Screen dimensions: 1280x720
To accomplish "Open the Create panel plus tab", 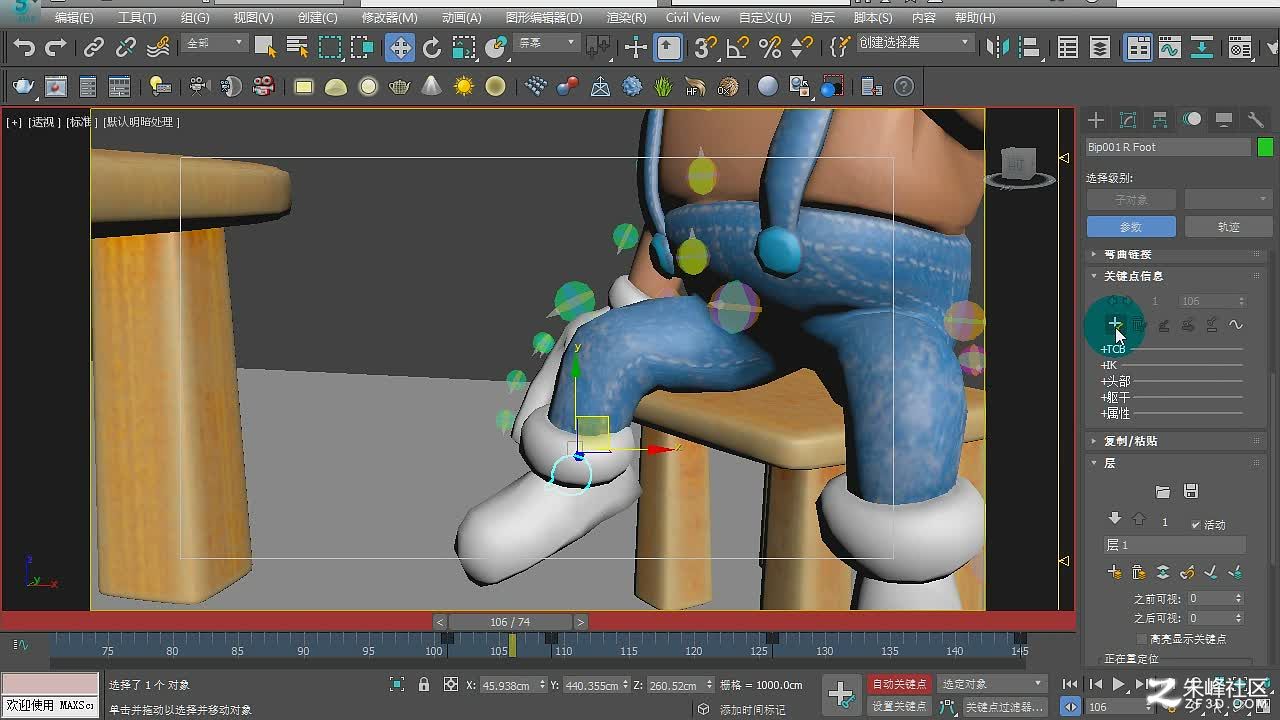I will tap(1096, 120).
